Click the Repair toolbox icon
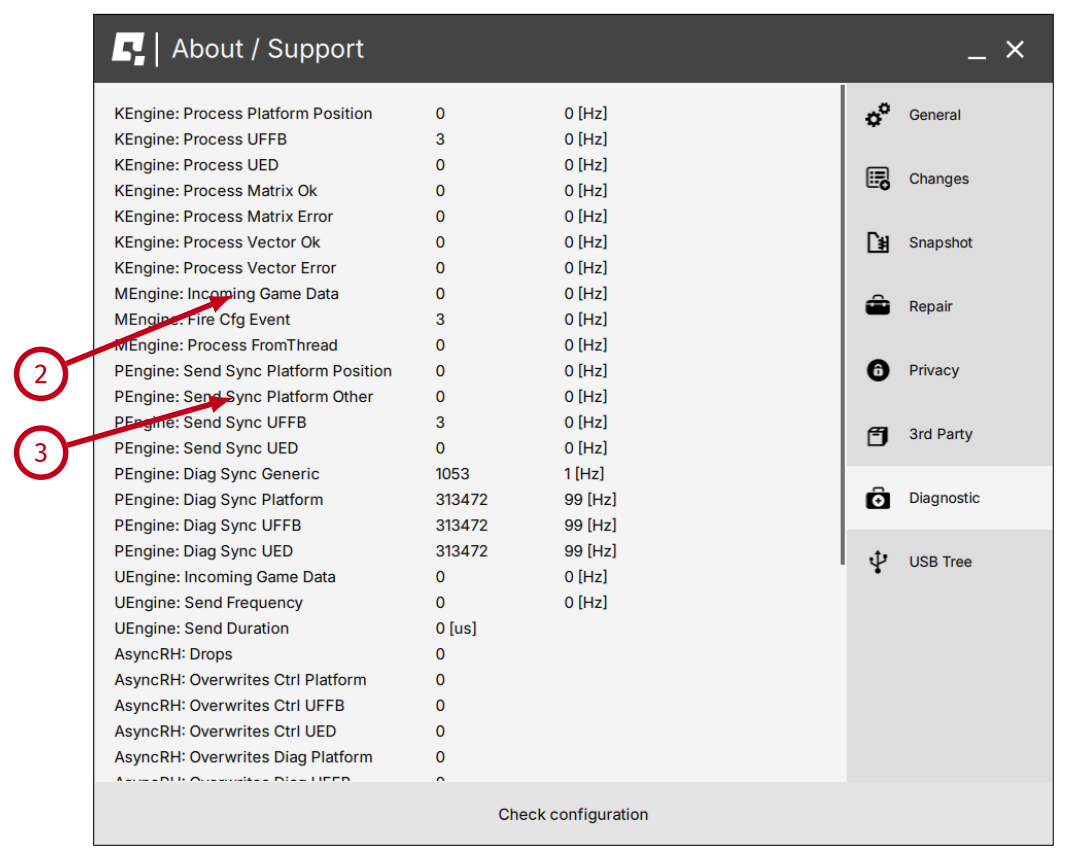 tap(877, 307)
